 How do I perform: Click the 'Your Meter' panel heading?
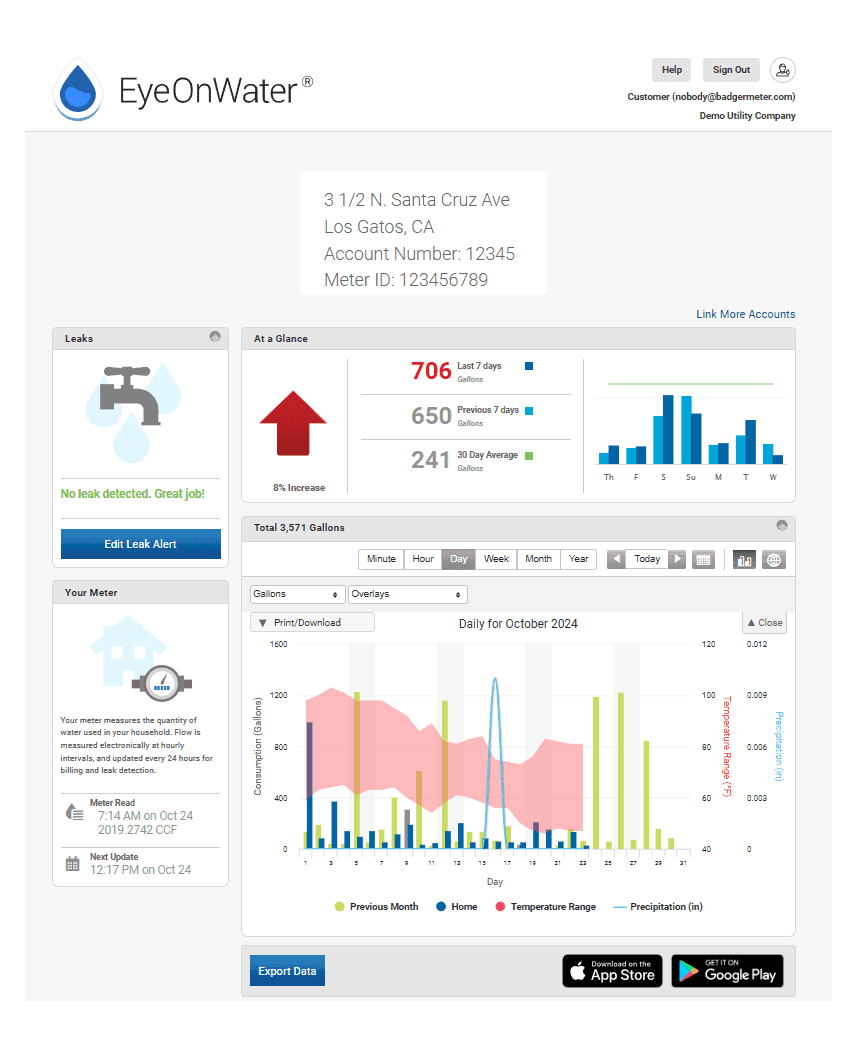coord(91,592)
